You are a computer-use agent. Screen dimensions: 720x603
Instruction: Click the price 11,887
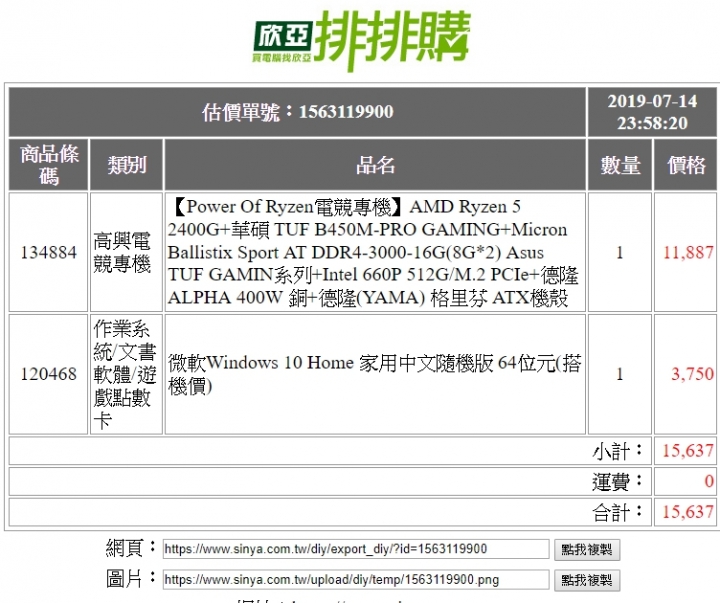click(x=688, y=252)
